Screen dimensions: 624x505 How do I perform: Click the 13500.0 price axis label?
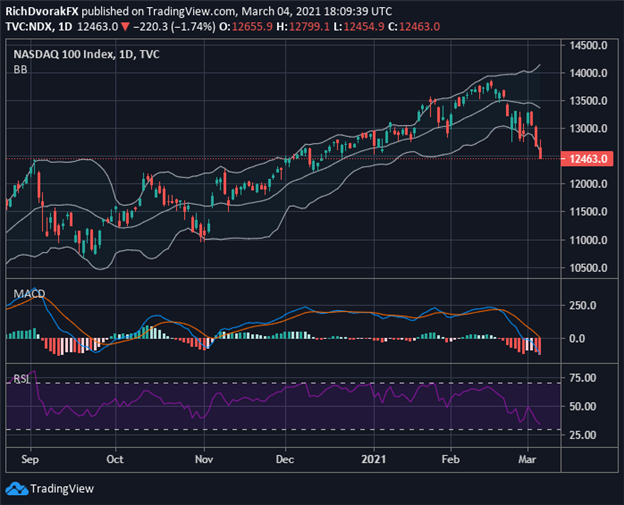point(588,101)
